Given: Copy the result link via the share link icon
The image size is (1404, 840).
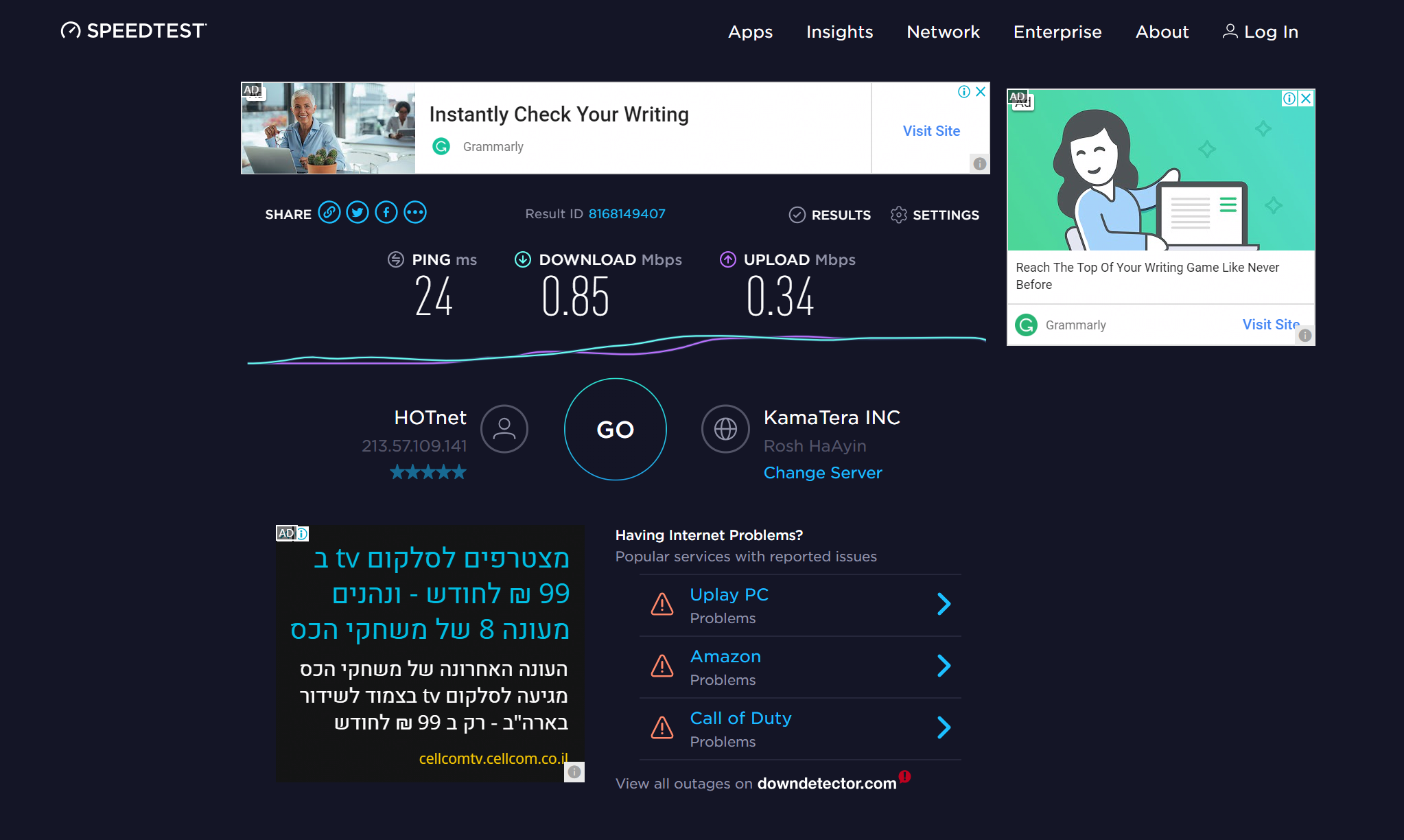Looking at the screenshot, I should [x=329, y=213].
